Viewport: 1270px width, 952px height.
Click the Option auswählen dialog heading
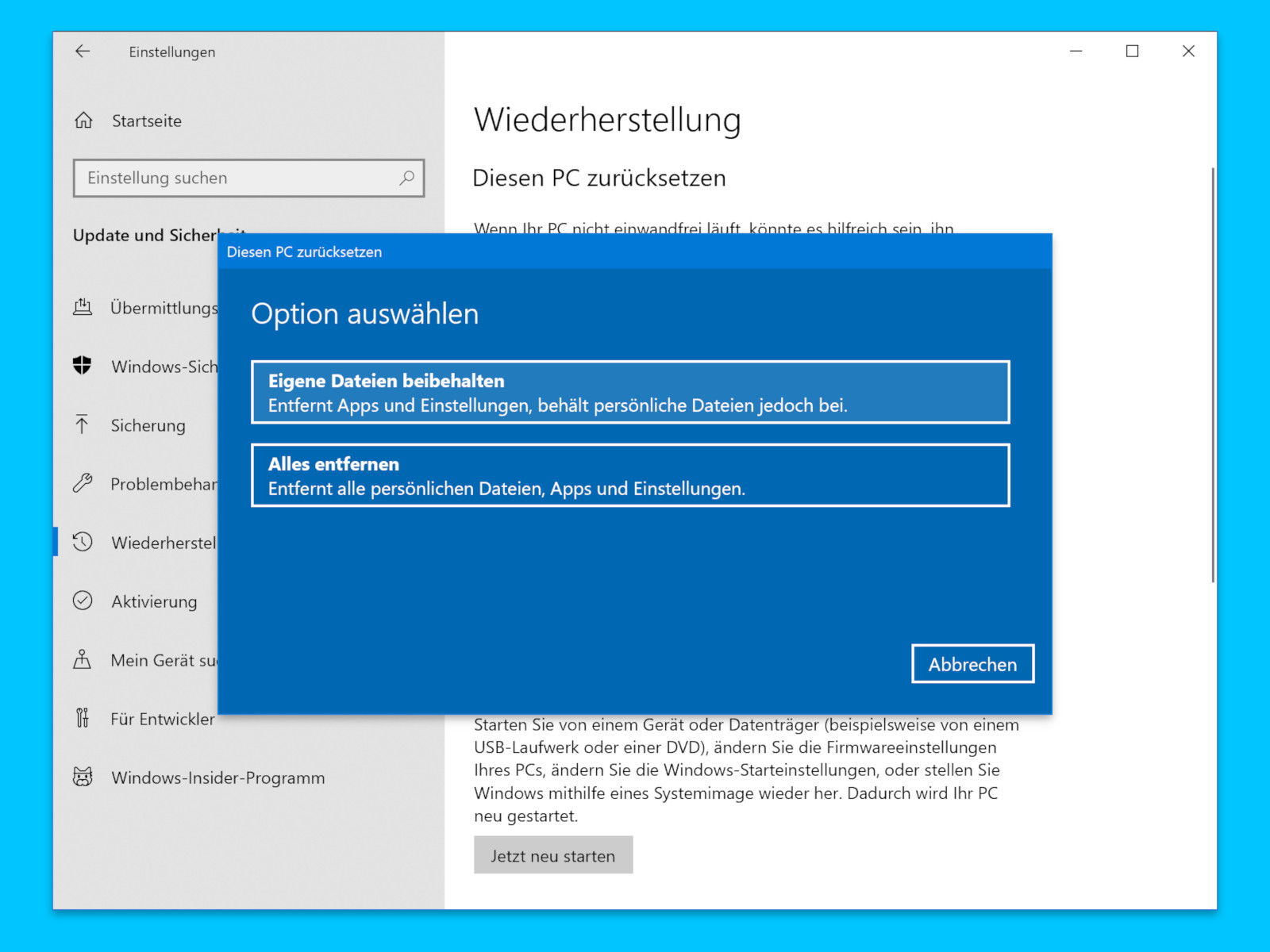point(365,314)
